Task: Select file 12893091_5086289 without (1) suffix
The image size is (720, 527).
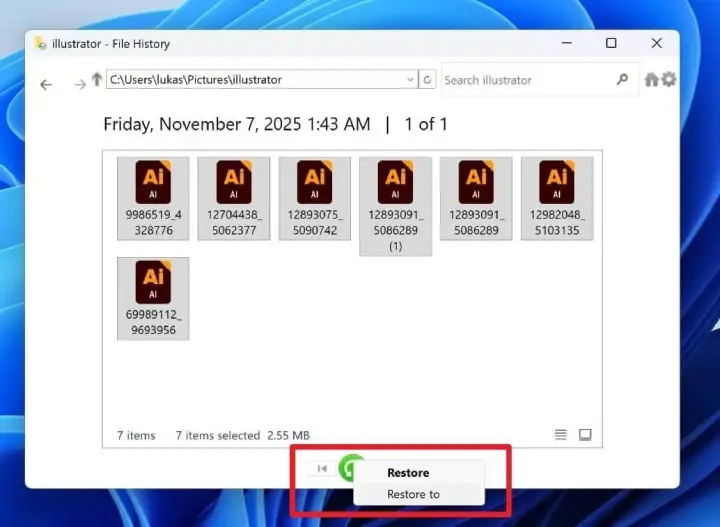Action: (476, 198)
